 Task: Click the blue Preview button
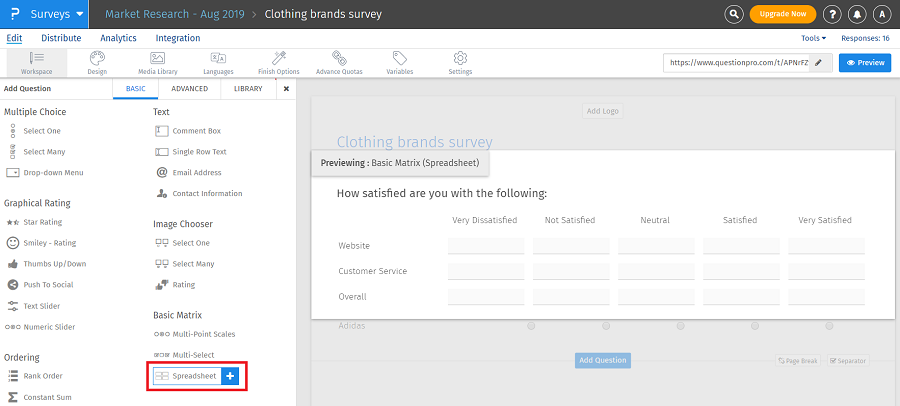pos(865,62)
